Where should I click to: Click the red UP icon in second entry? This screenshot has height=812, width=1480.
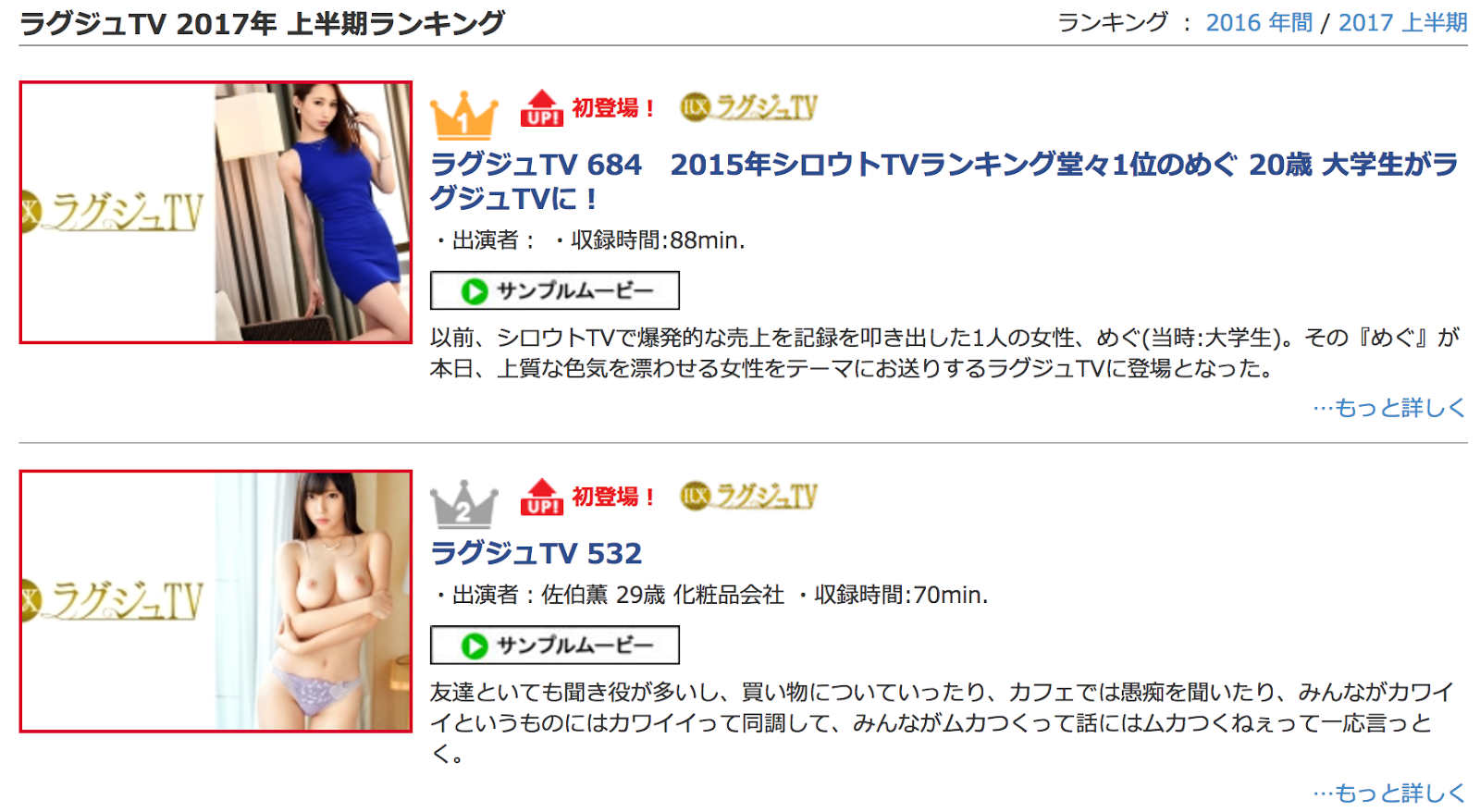(542, 497)
